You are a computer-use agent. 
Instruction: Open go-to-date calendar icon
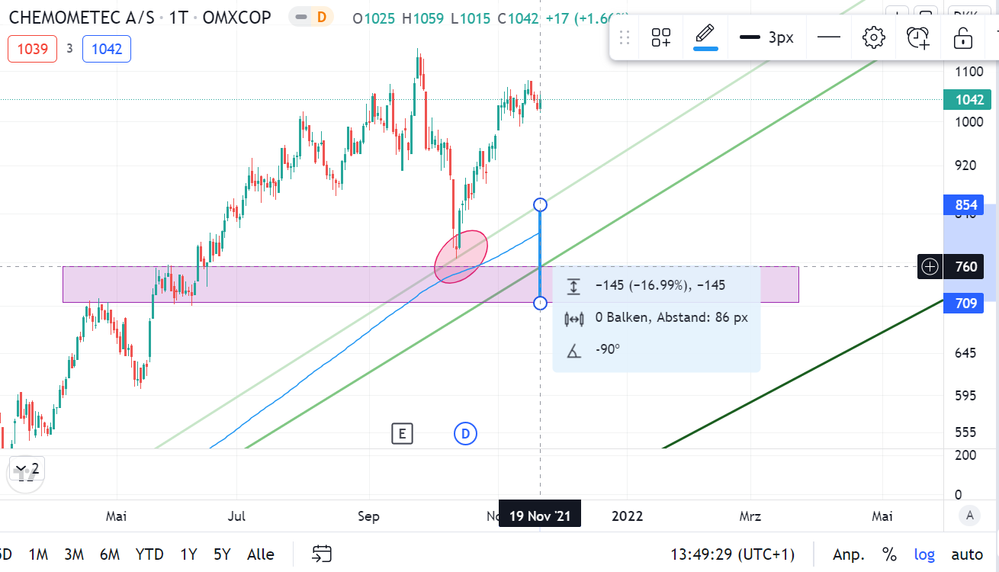(322, 553)
